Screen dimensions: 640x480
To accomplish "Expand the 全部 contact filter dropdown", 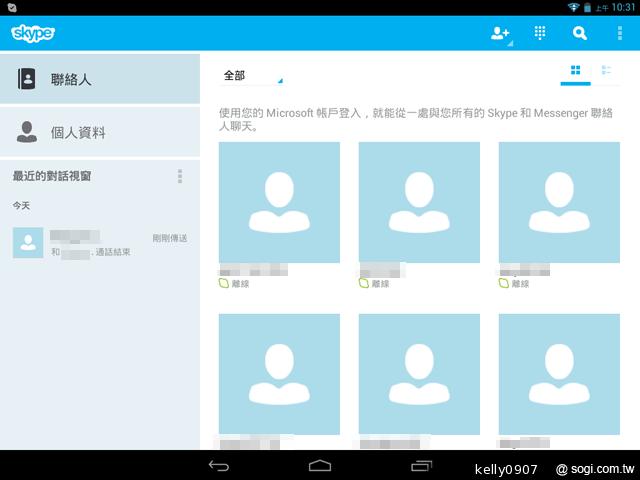I will tap(251, 76).
